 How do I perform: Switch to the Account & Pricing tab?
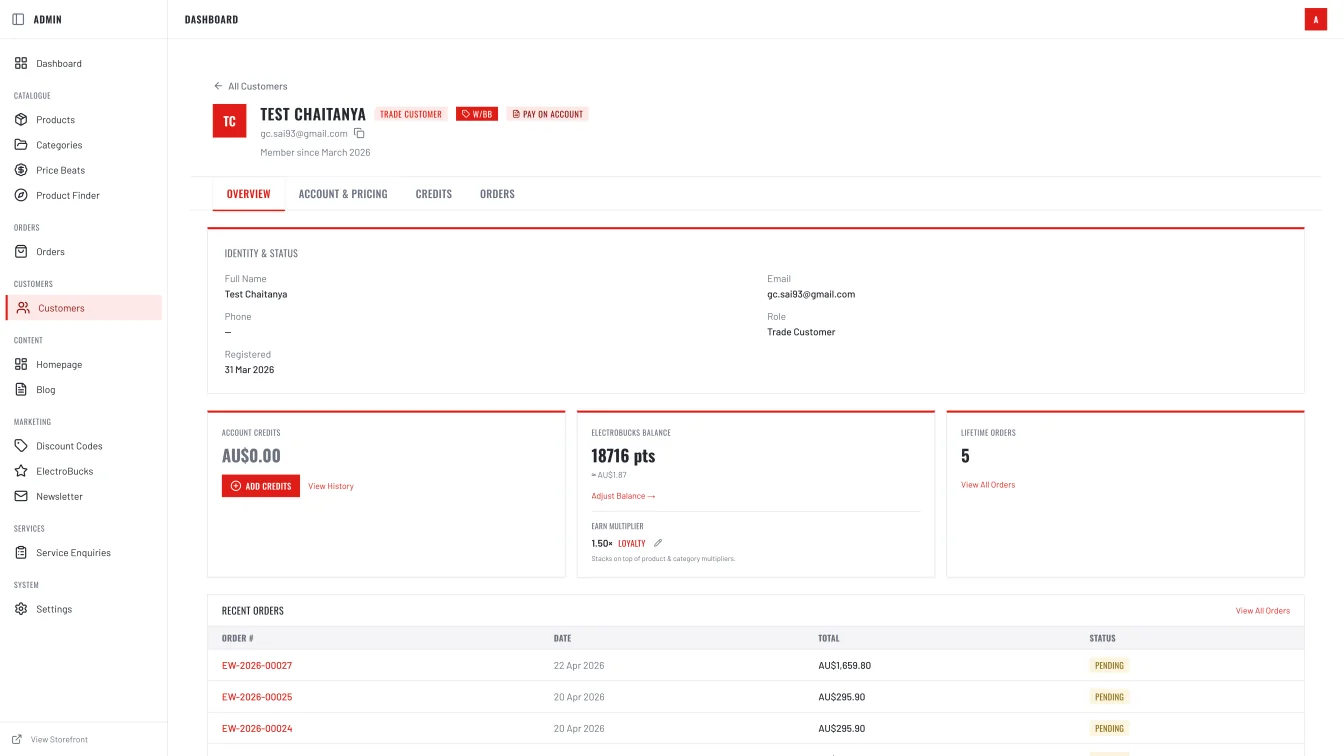[x=343, y=194]
